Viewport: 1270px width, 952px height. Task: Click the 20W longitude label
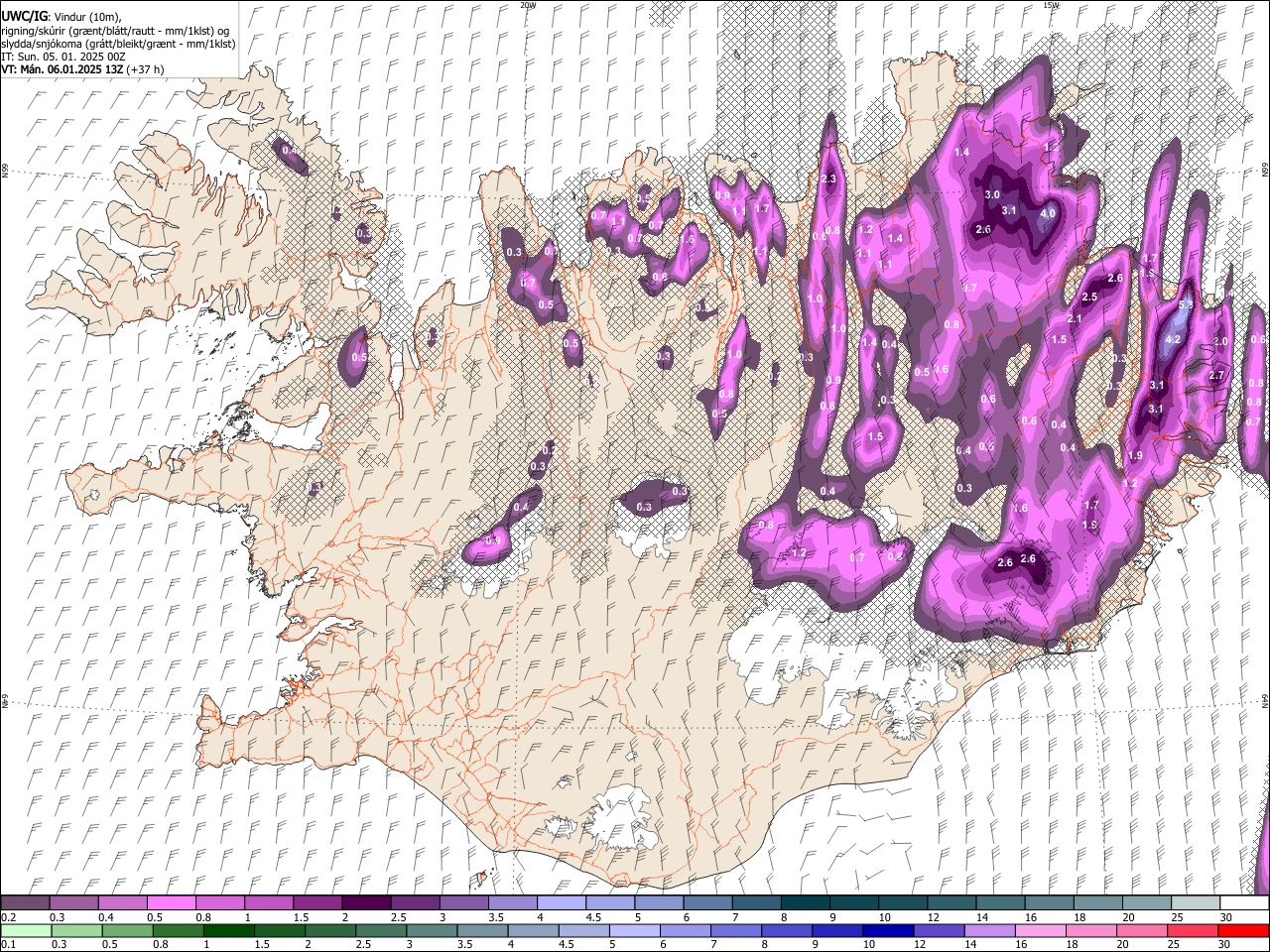pyautogui.click(x=528, y=5)
